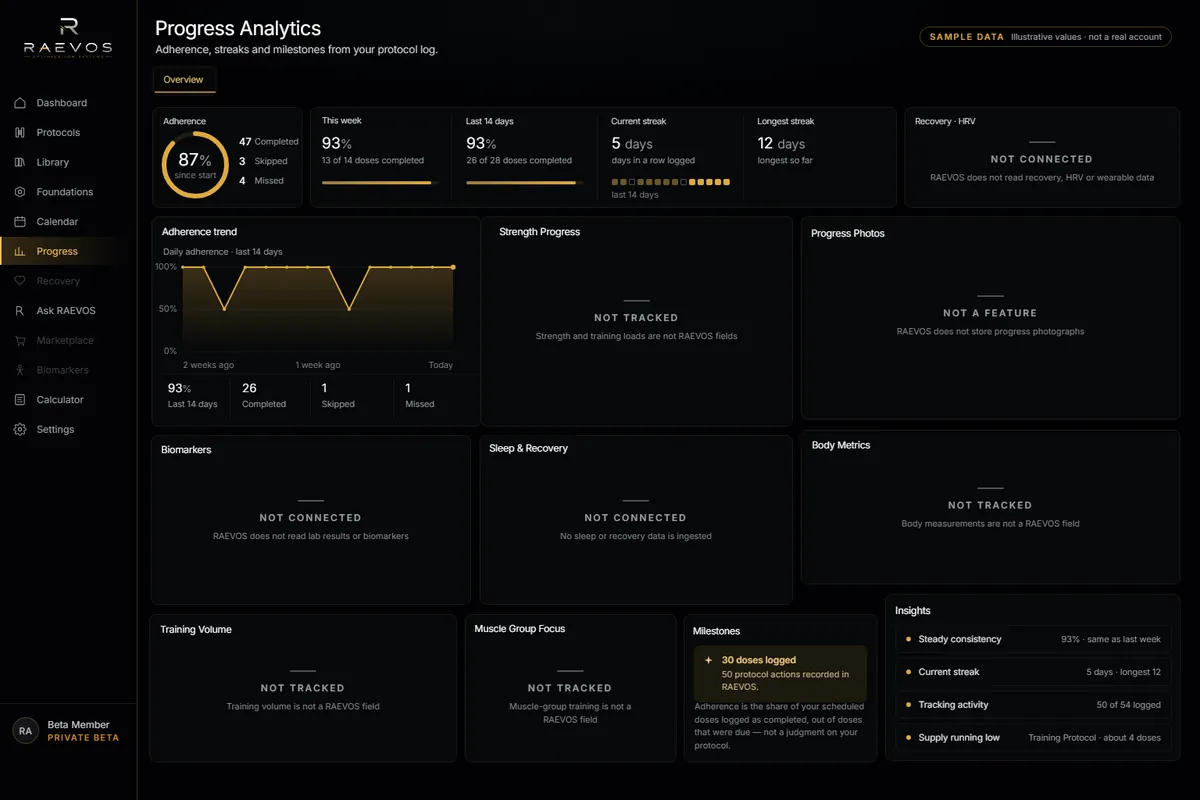Click the SAMPLE DATA badge

click(1045, 37)
